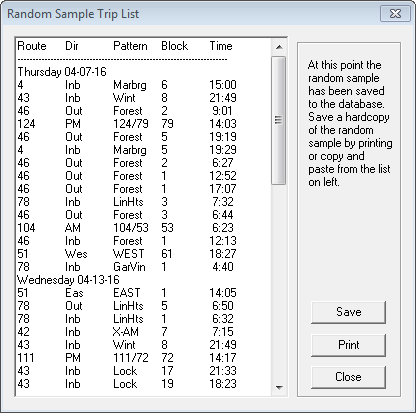
Task: Click the 14:05 time value
Action: point(223,293)
